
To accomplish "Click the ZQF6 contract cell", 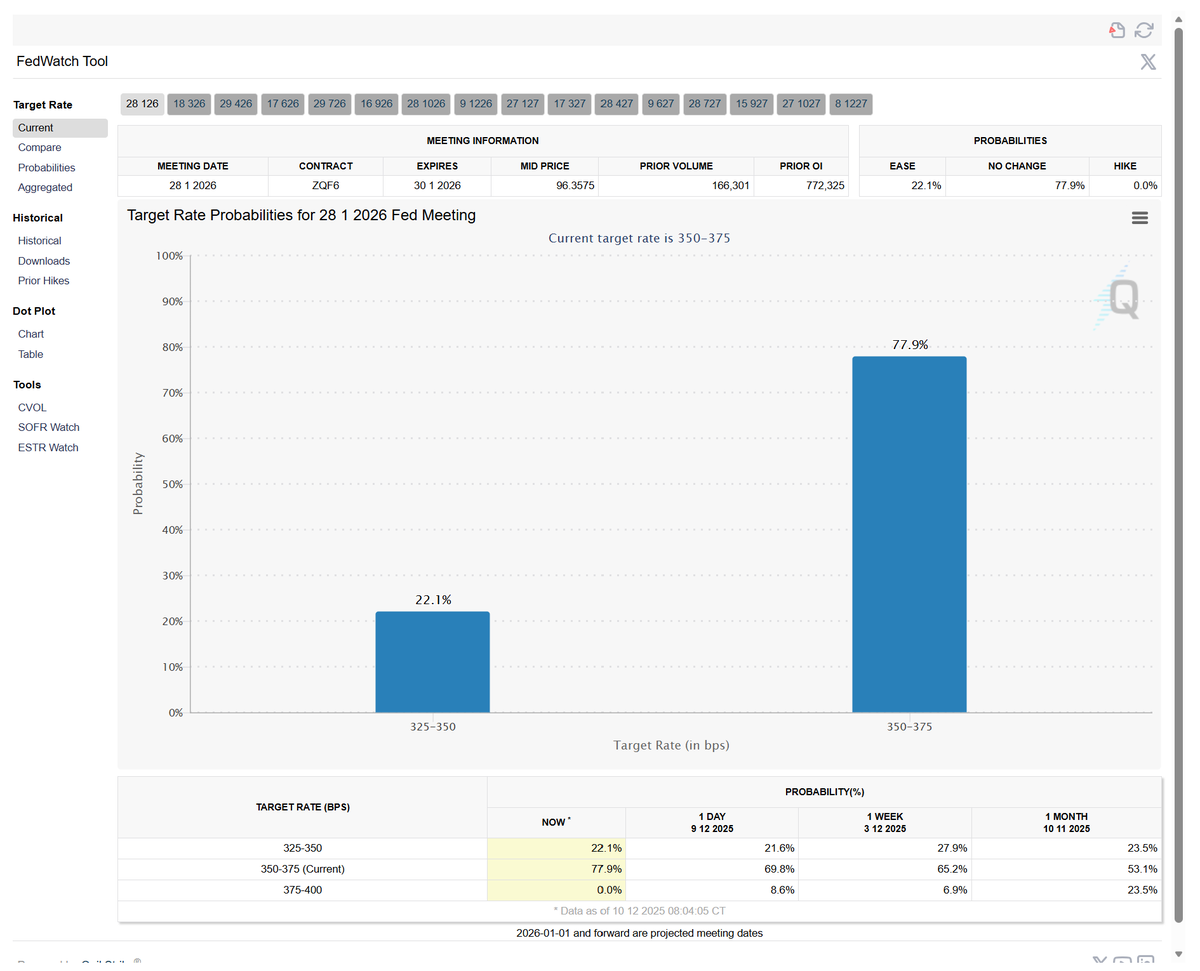I will (325, 186).
